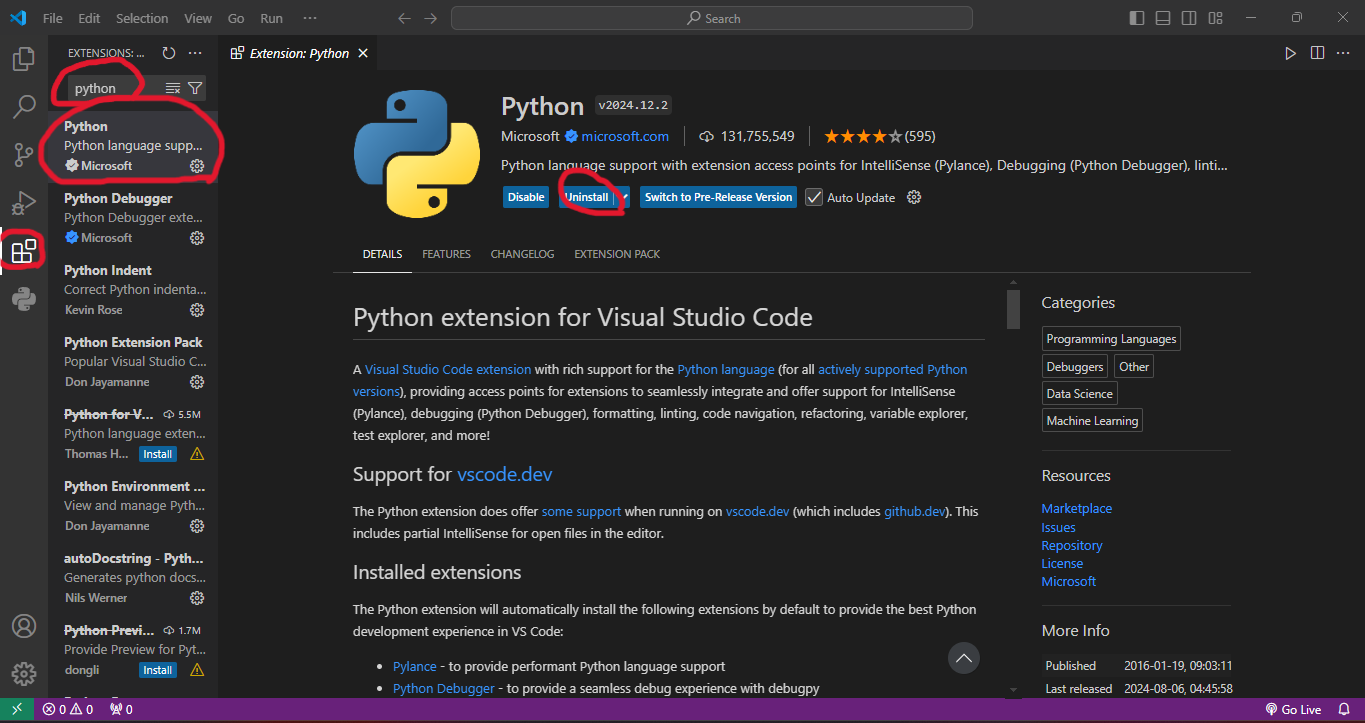Open the Edit menu
The width and height of the screenshot is (1365, 723).
[x=89, y=18]
